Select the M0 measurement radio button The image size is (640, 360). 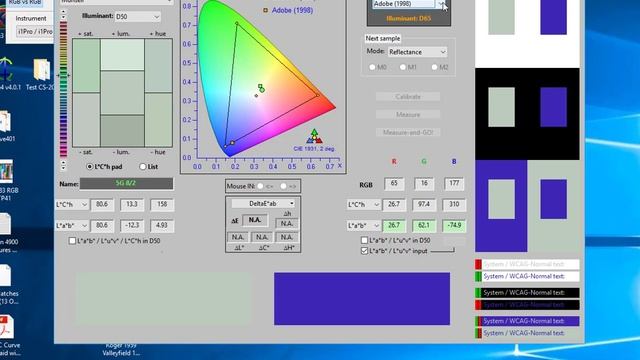click(x=372, y=67)
